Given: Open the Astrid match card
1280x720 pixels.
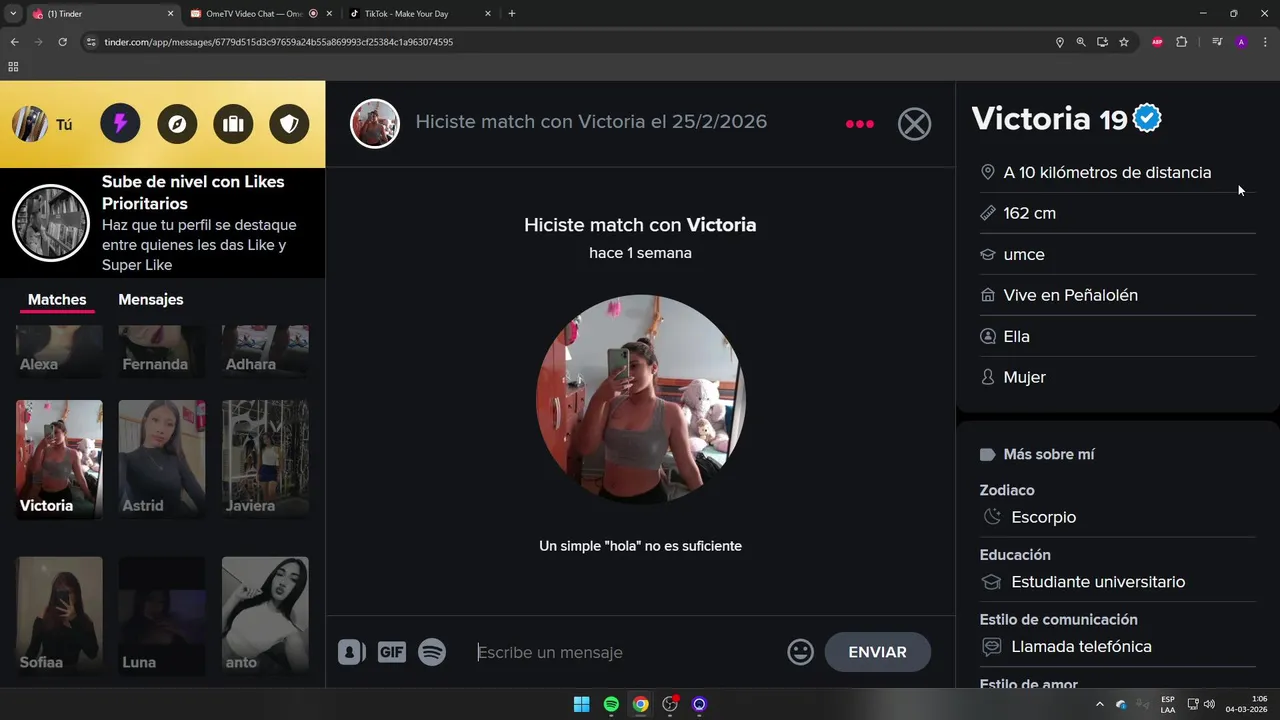Looking at the screenshot, I should tap(162, 459).
